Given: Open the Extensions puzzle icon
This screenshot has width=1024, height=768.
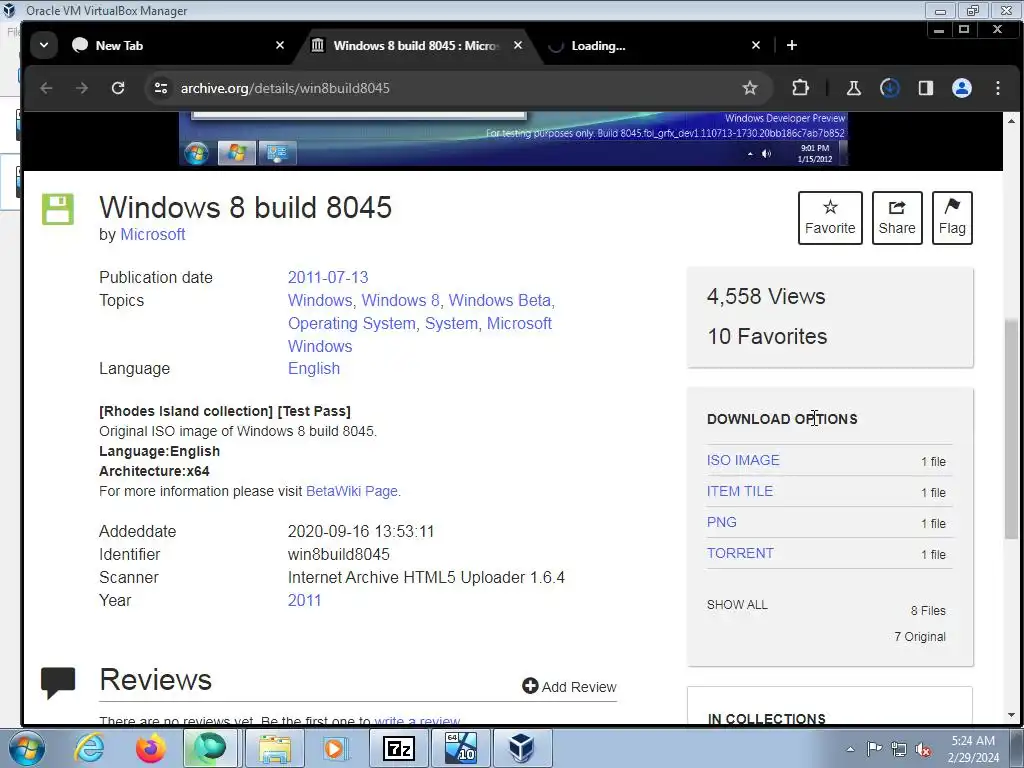Looking at the screenshot, I should (x=800, y=88).
